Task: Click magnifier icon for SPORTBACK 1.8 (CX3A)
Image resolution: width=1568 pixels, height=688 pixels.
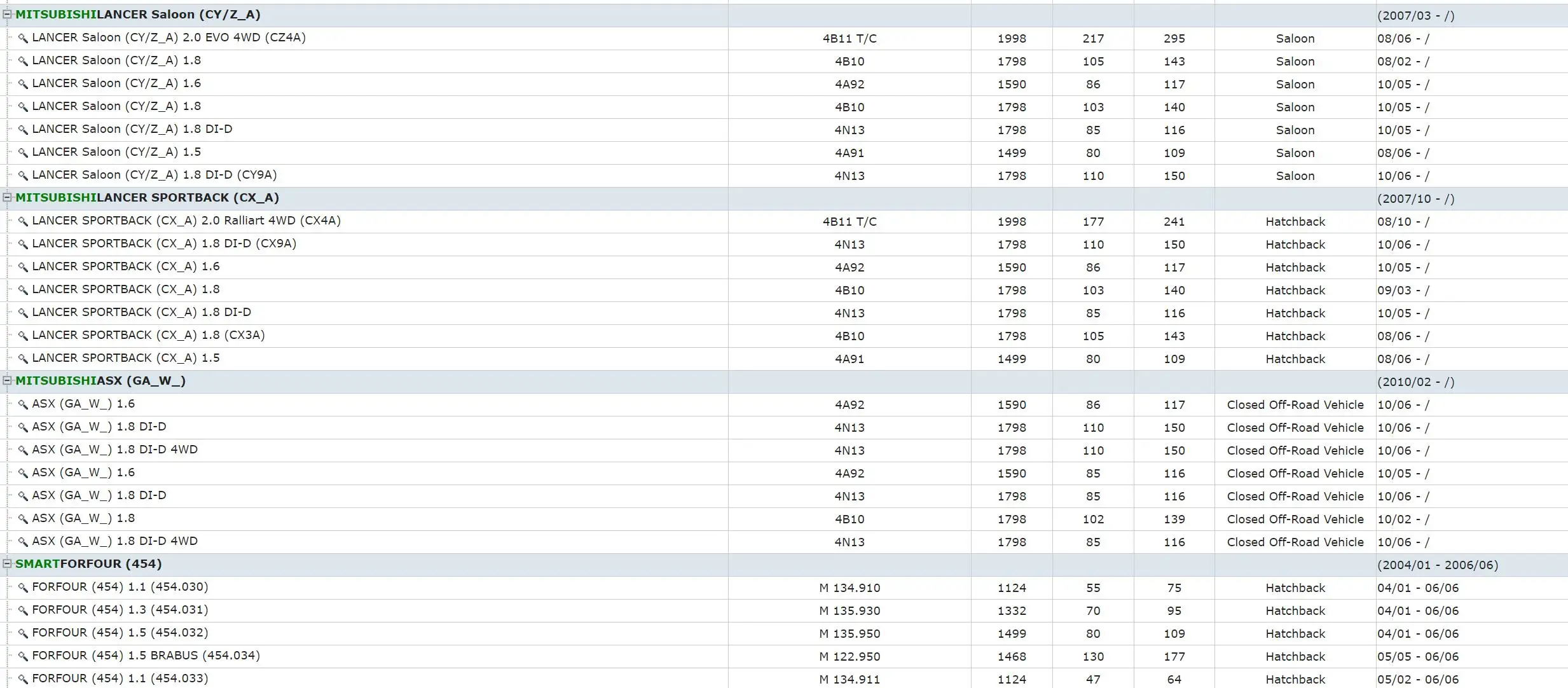Action: pos(23,336)
